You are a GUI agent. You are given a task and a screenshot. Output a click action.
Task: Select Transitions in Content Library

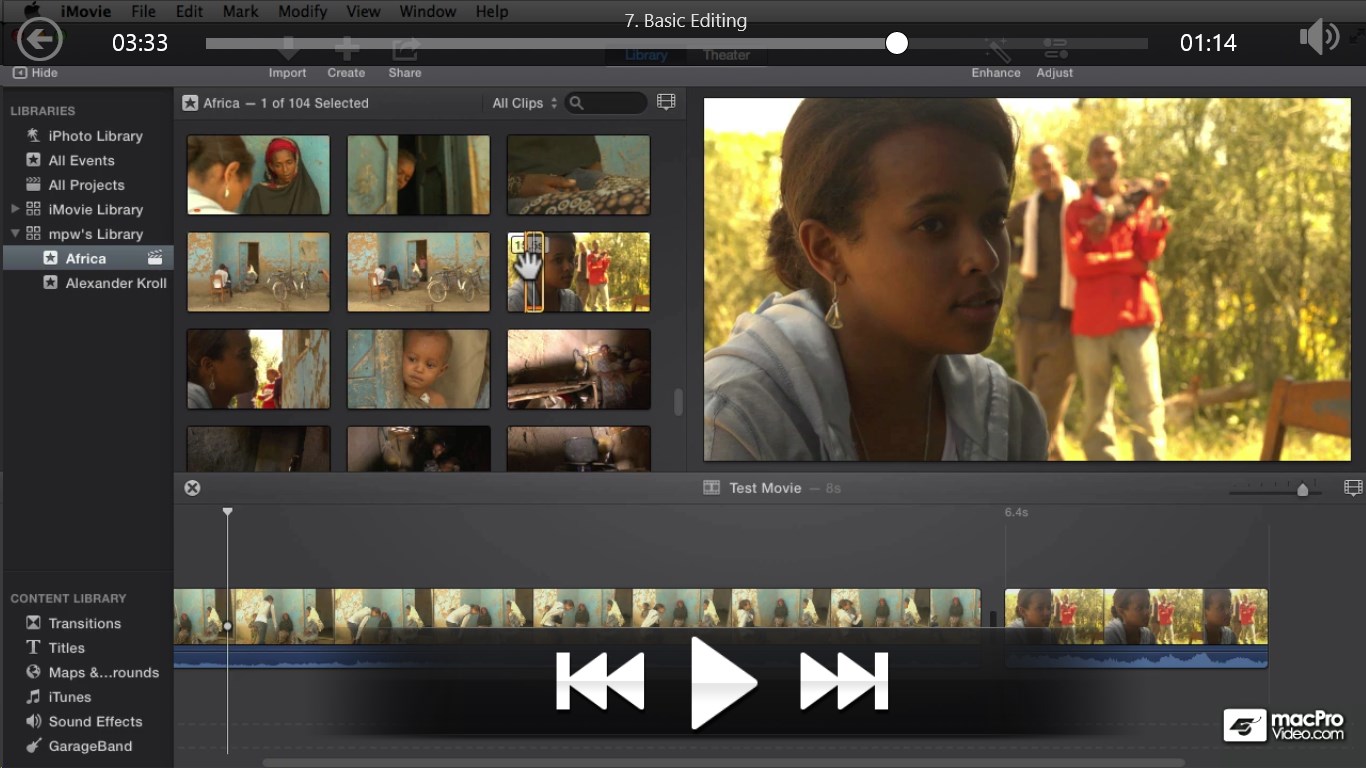click(84, 623)
